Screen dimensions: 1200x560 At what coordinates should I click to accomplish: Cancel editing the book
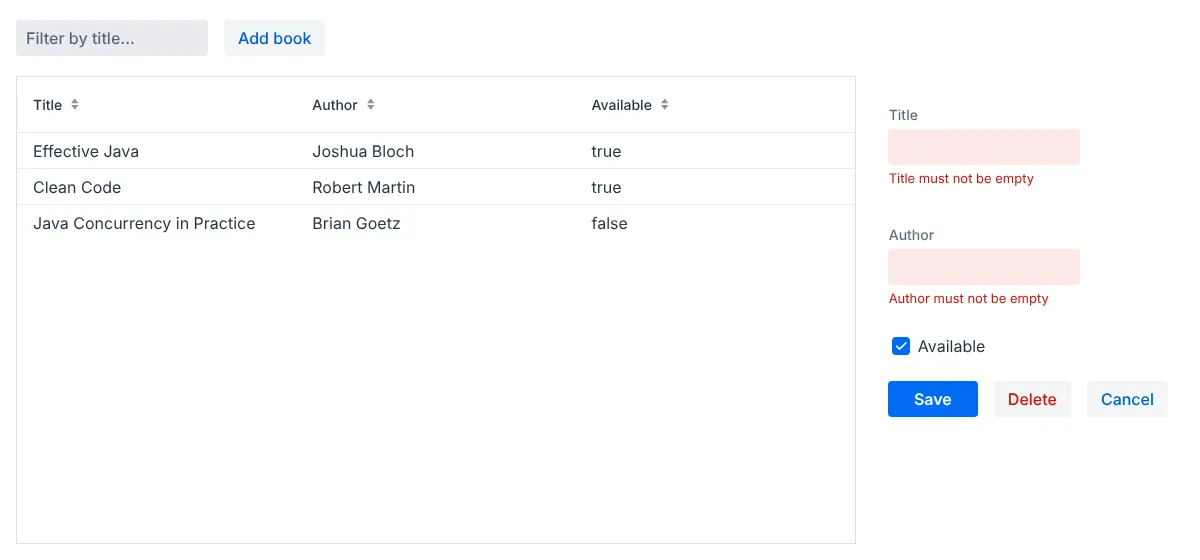click(x=1127, y=399)
